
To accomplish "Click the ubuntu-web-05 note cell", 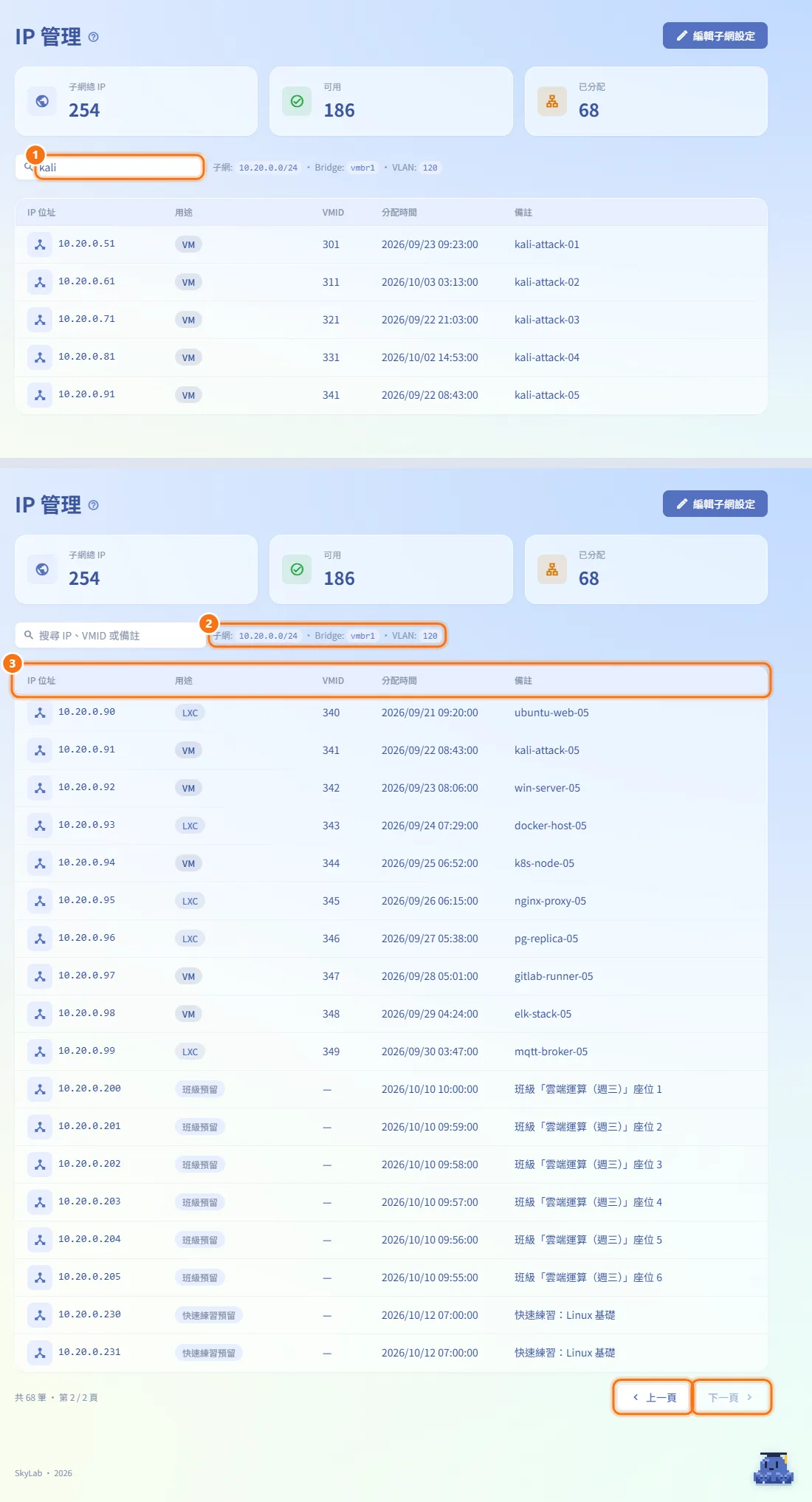I will point(551,713).
